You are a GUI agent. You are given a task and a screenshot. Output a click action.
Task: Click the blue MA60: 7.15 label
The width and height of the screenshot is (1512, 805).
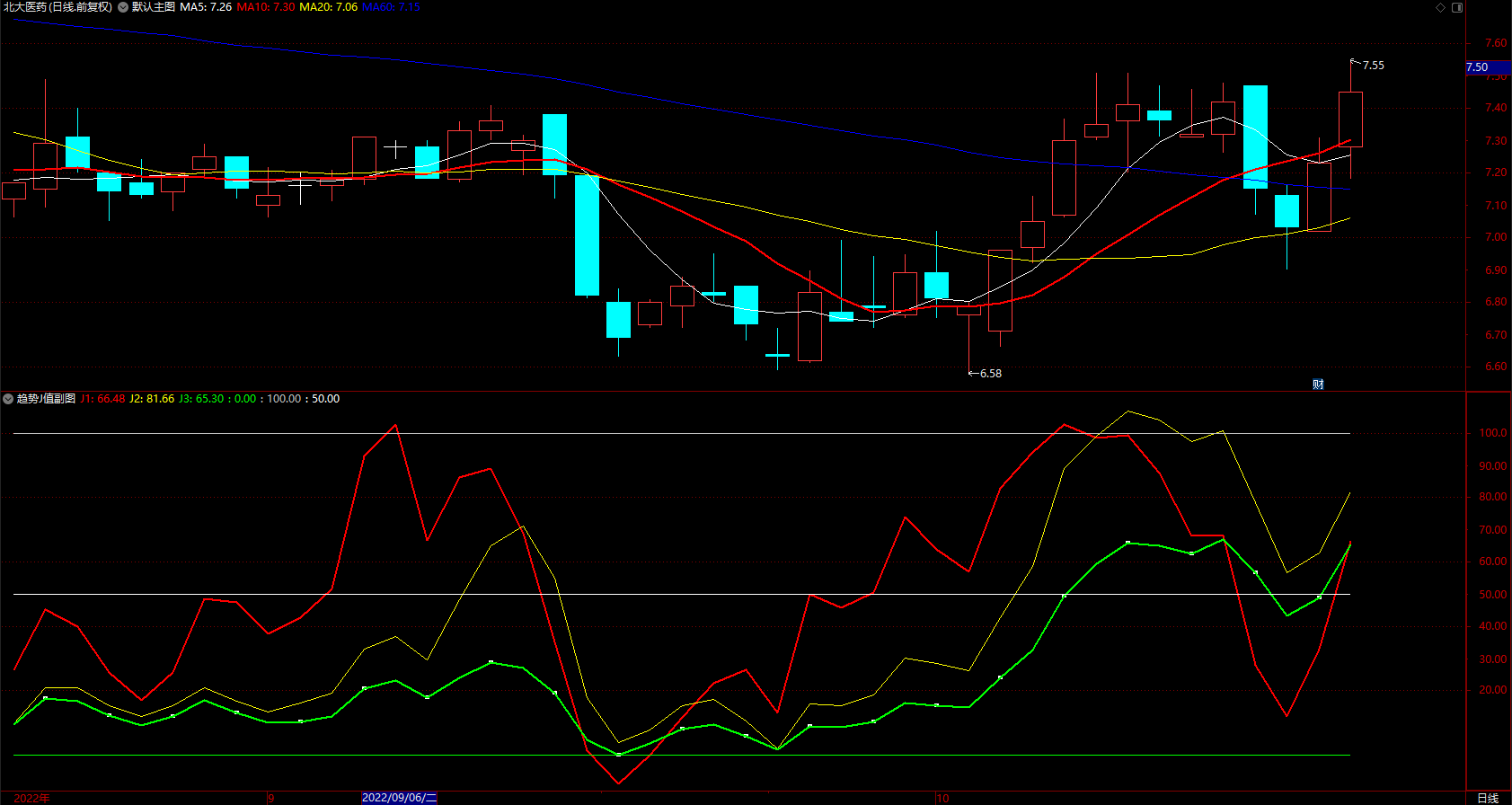pyautogui.click(x=391, y=7)
